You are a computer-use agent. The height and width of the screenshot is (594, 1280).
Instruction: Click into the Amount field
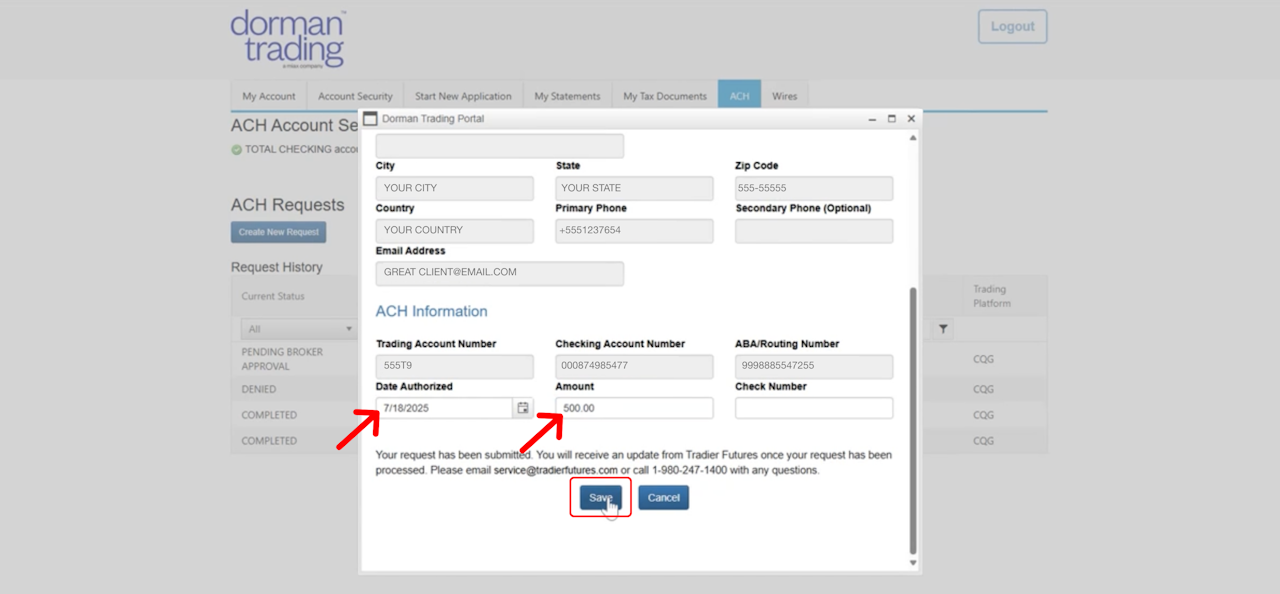pyautogui.click(x=634, y=408)
